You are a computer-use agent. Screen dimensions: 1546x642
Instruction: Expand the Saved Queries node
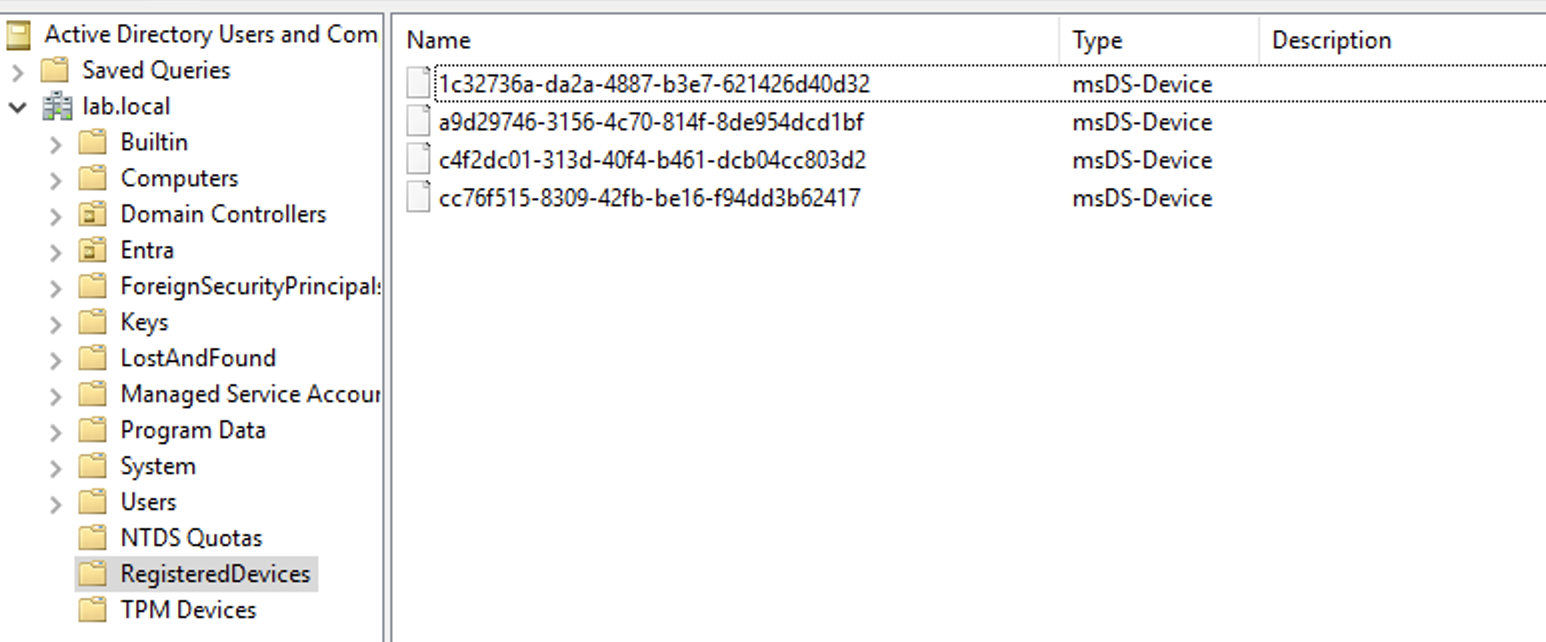pyautogui.click(x=17, y=72)
